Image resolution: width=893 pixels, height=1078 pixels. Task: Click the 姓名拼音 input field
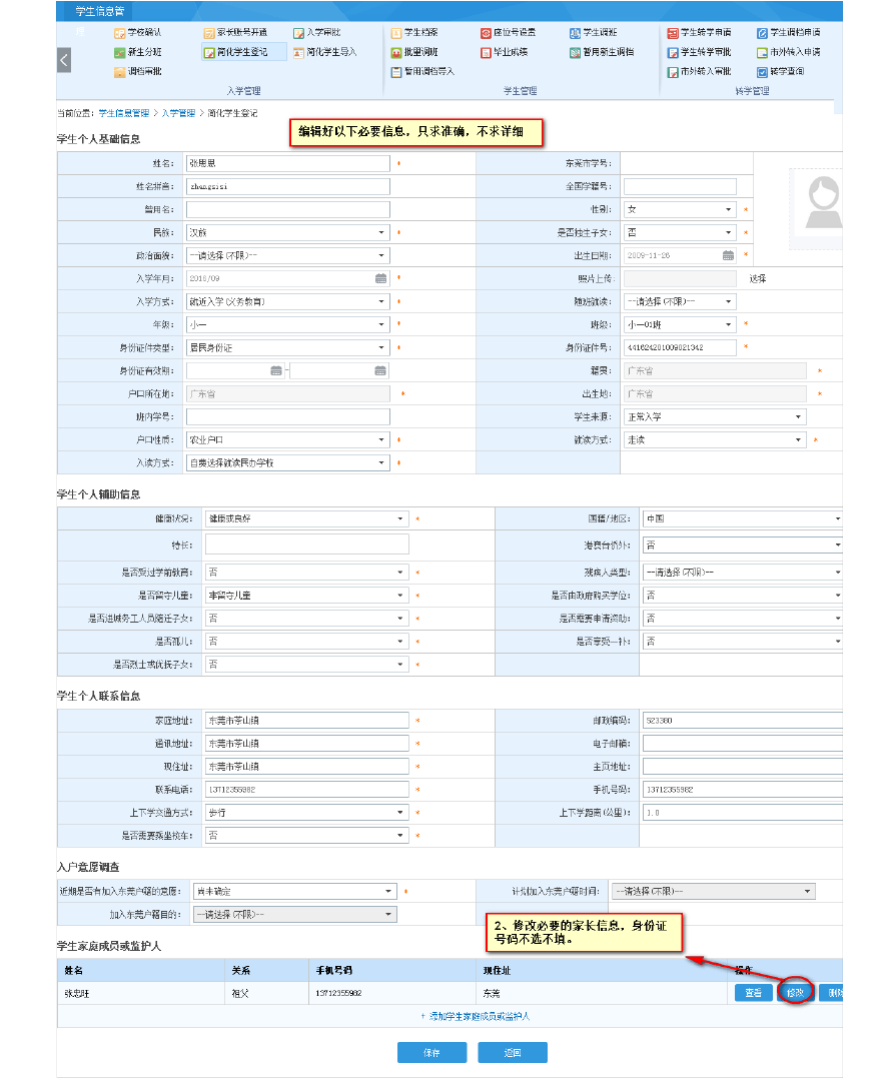point(288,186)
